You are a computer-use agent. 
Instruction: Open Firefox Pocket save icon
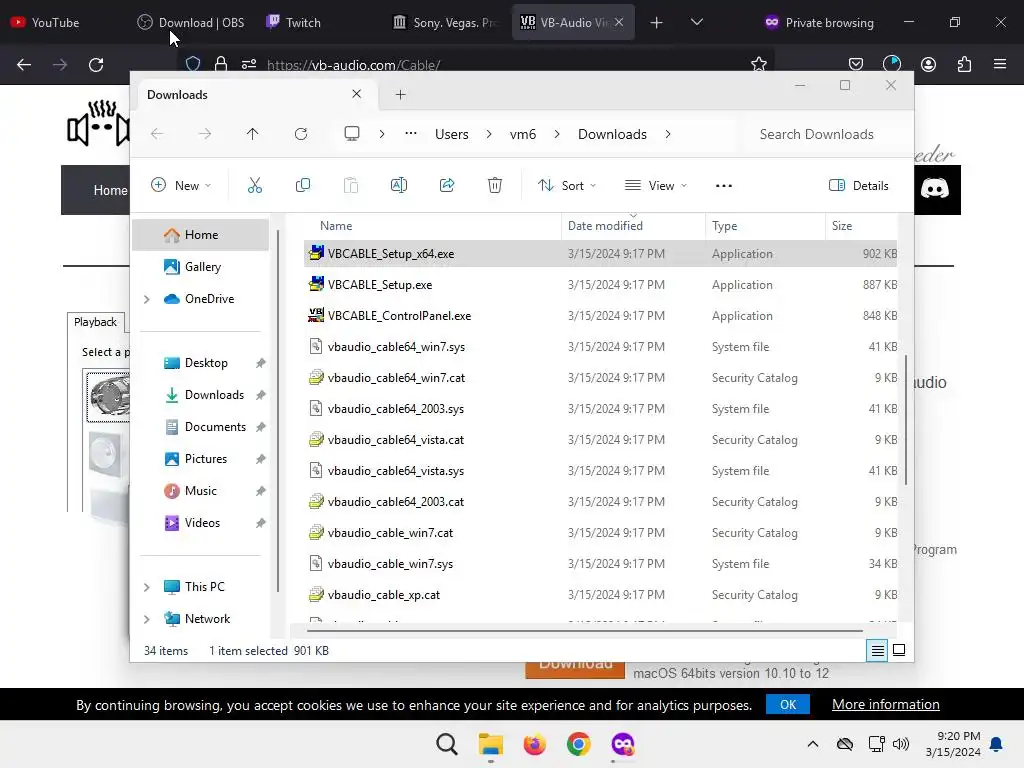[856, 64]
